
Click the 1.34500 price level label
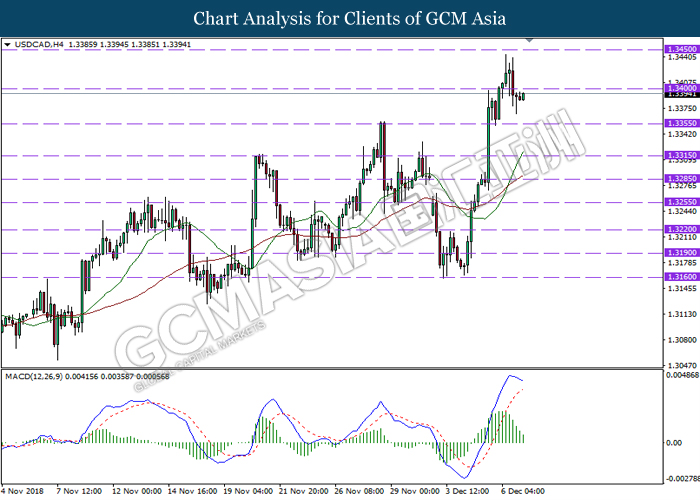tap(681, 49)
